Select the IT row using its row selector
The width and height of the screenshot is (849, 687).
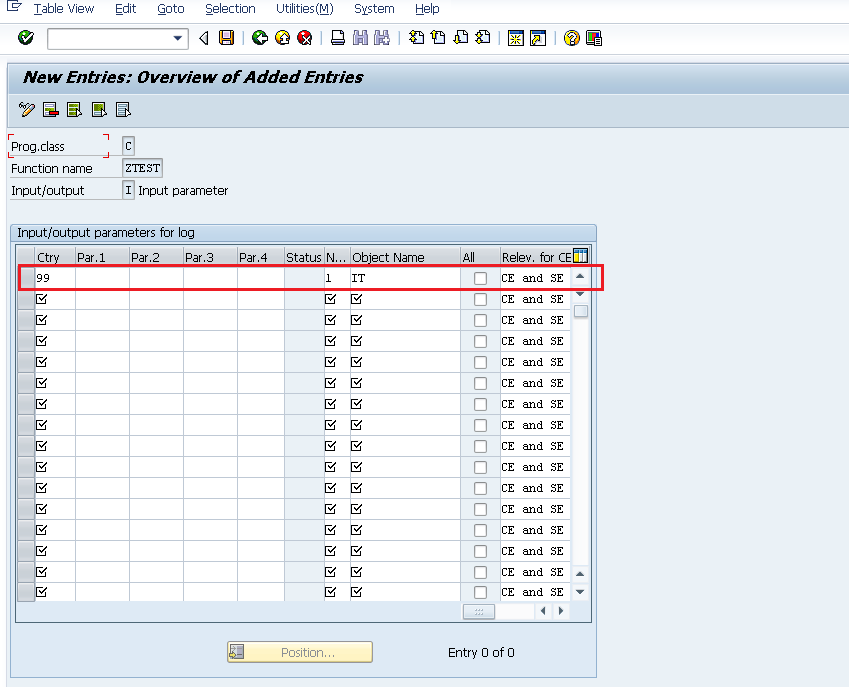[x=27, y=278]
